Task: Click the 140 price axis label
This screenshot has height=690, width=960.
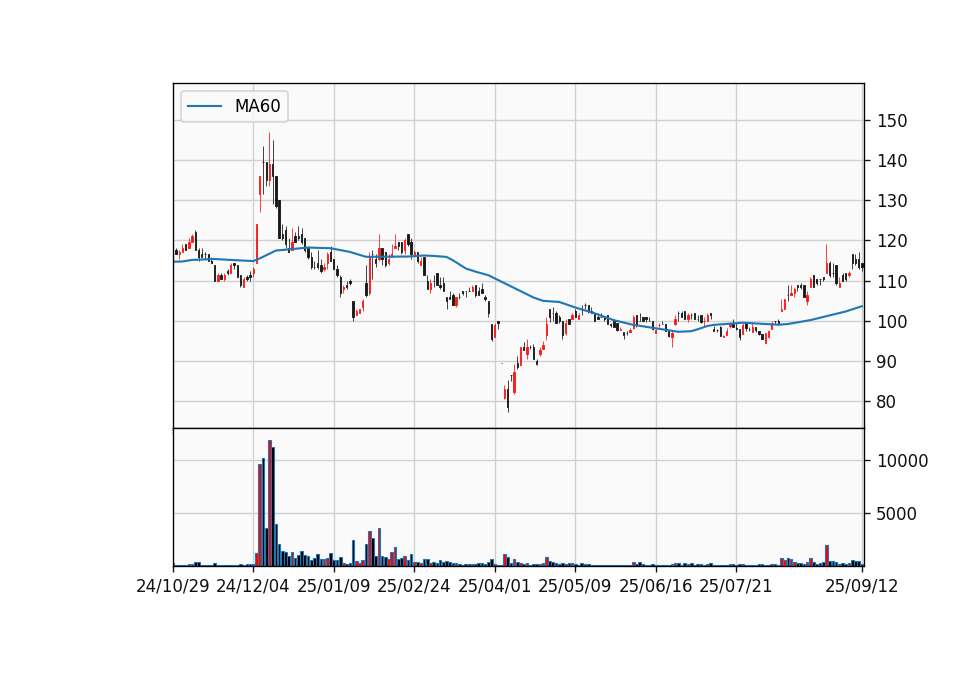Action: pyautogui.click(x=892, y=161)
